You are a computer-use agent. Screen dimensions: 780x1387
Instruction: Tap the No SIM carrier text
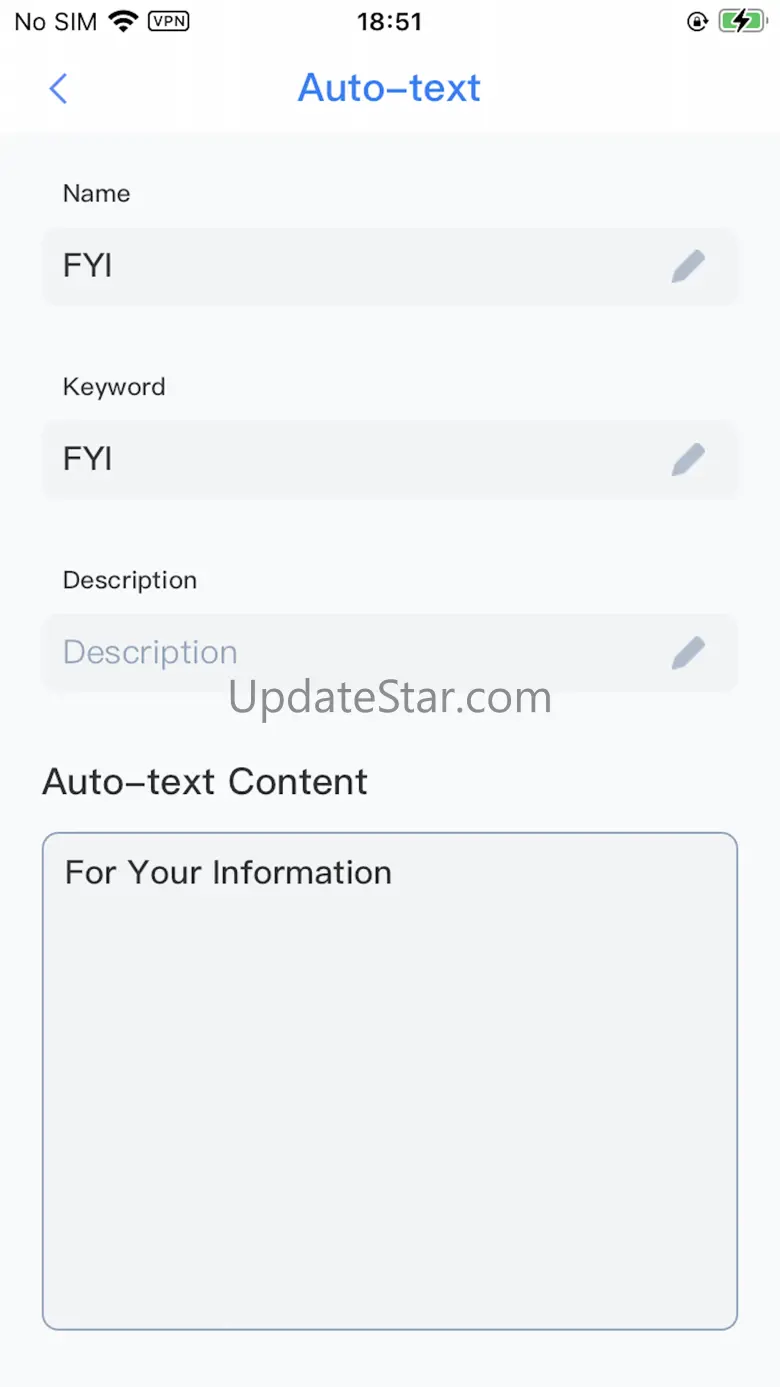55,21
